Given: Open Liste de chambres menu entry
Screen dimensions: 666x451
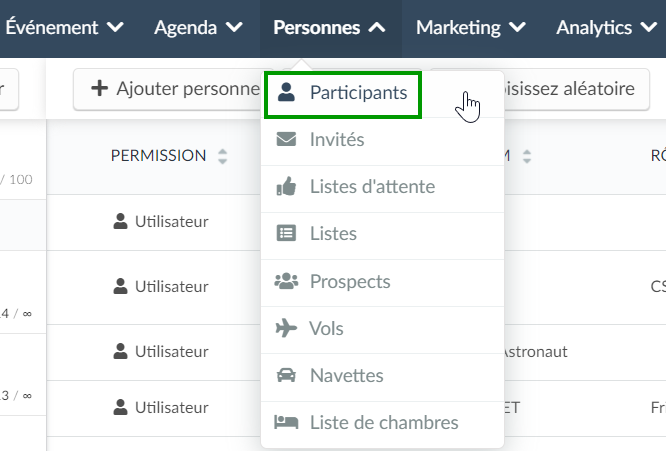Looking at the screenshot, I should (x=382, y=422).
